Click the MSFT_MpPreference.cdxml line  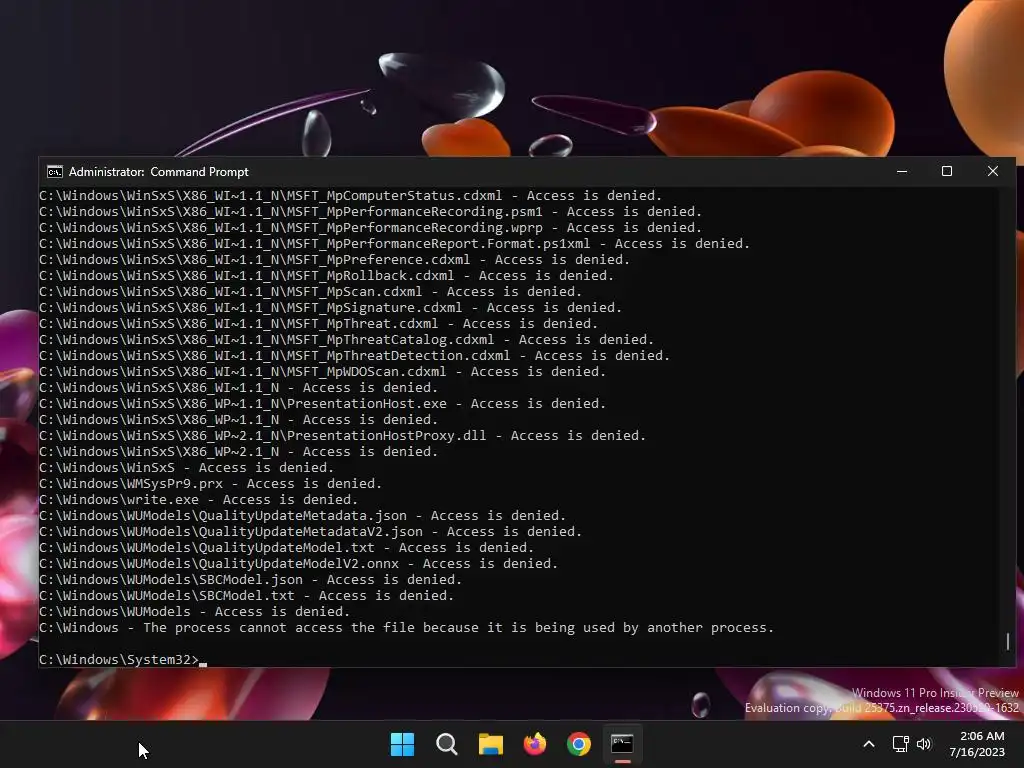pos(334,260)
